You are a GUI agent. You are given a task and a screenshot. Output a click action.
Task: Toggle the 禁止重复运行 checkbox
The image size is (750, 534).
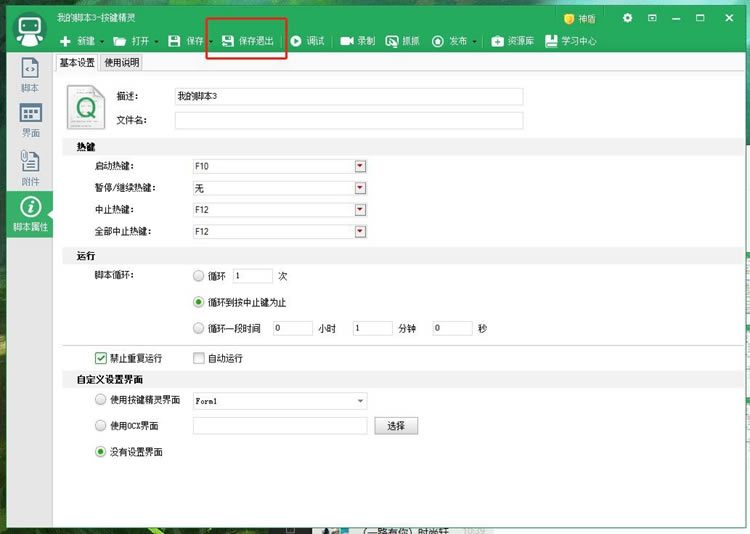(x=101, y=358)
